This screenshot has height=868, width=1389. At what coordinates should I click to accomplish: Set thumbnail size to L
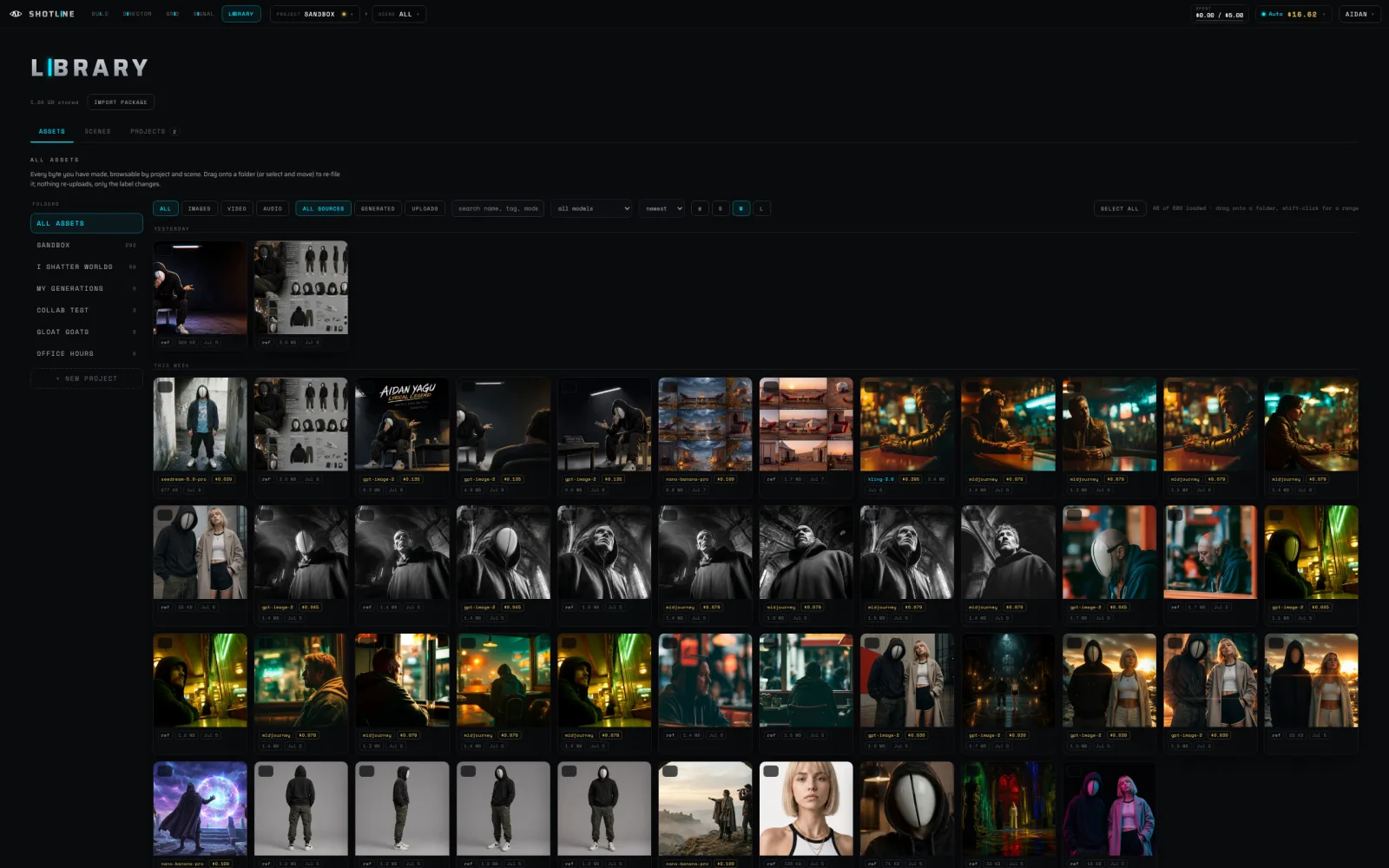click(x=762, y=208)
